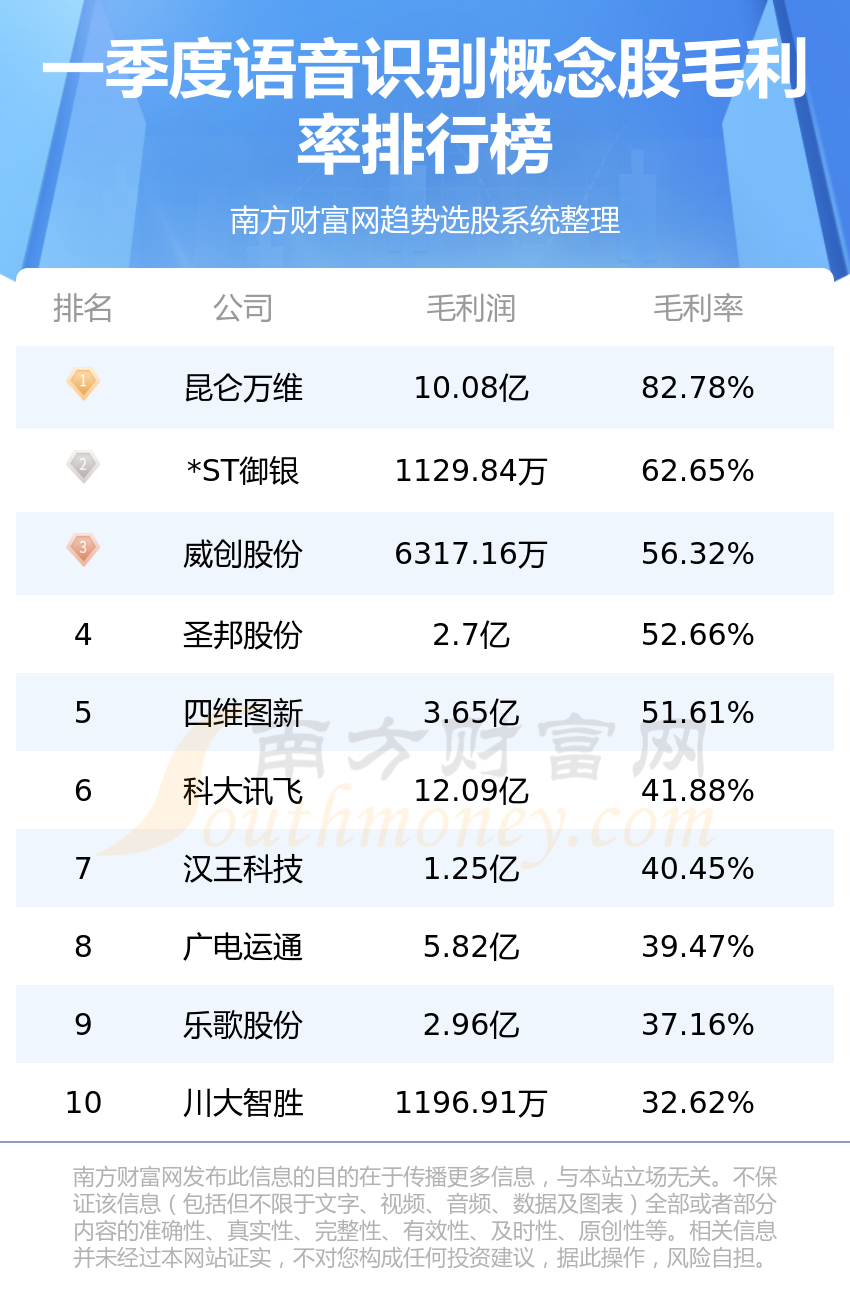
Task: Click the 毛利润 column header
Action: [x=471, y=308]
